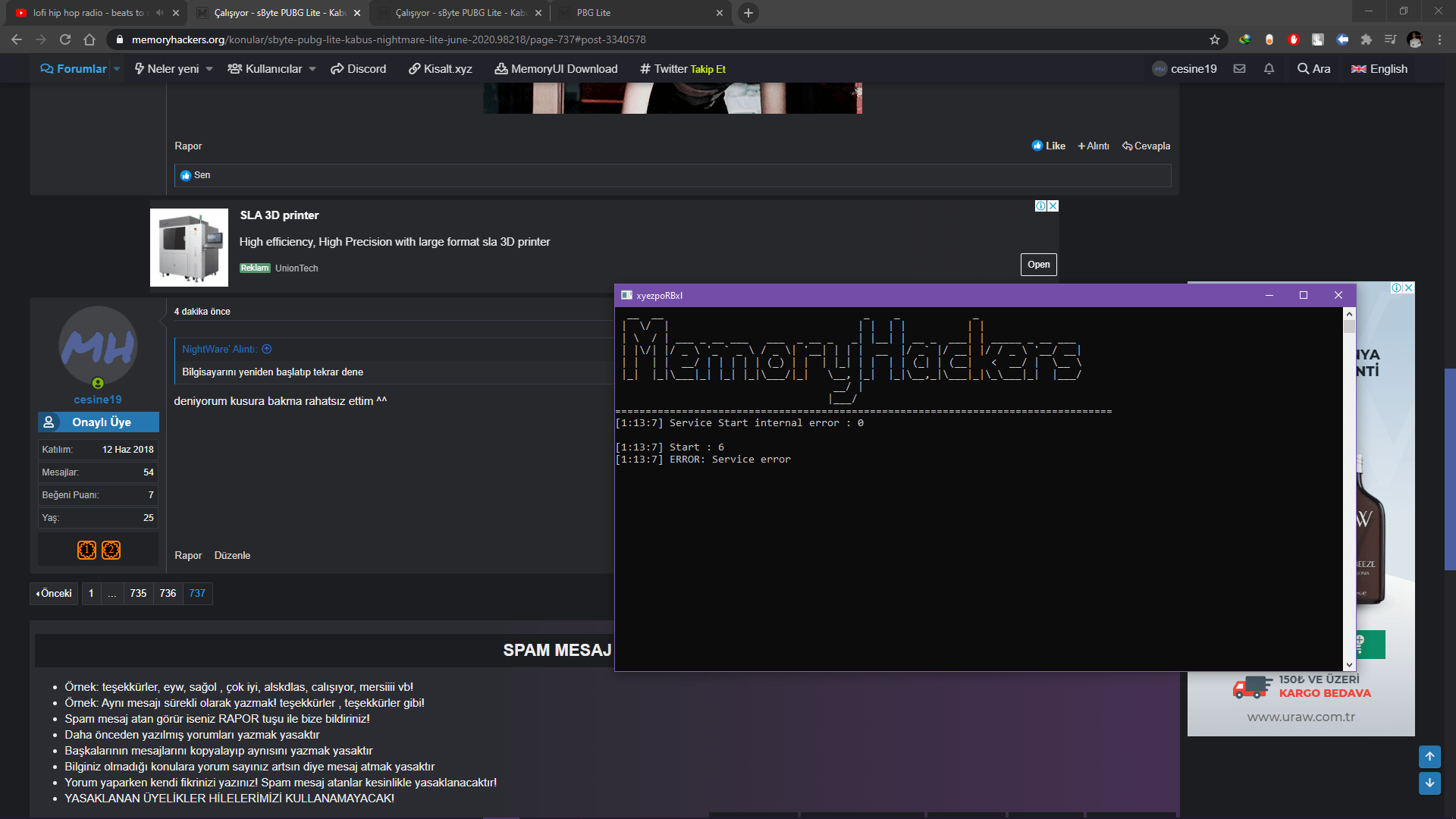Screen dimensions: 1456x819
Task: Open the browser home page
Action: tap(89, 39)
